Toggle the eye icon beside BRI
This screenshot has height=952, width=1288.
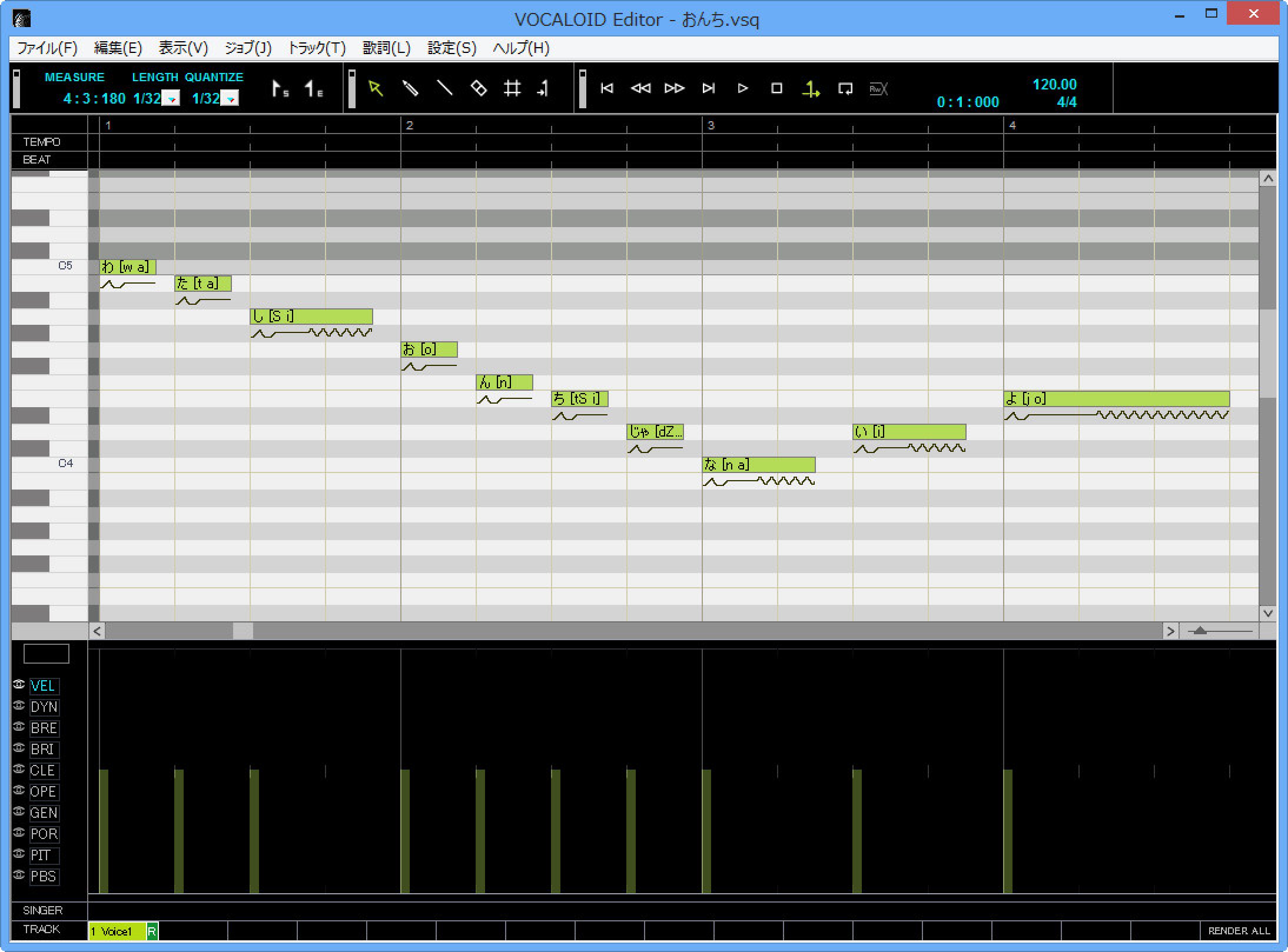coord(19,748)
